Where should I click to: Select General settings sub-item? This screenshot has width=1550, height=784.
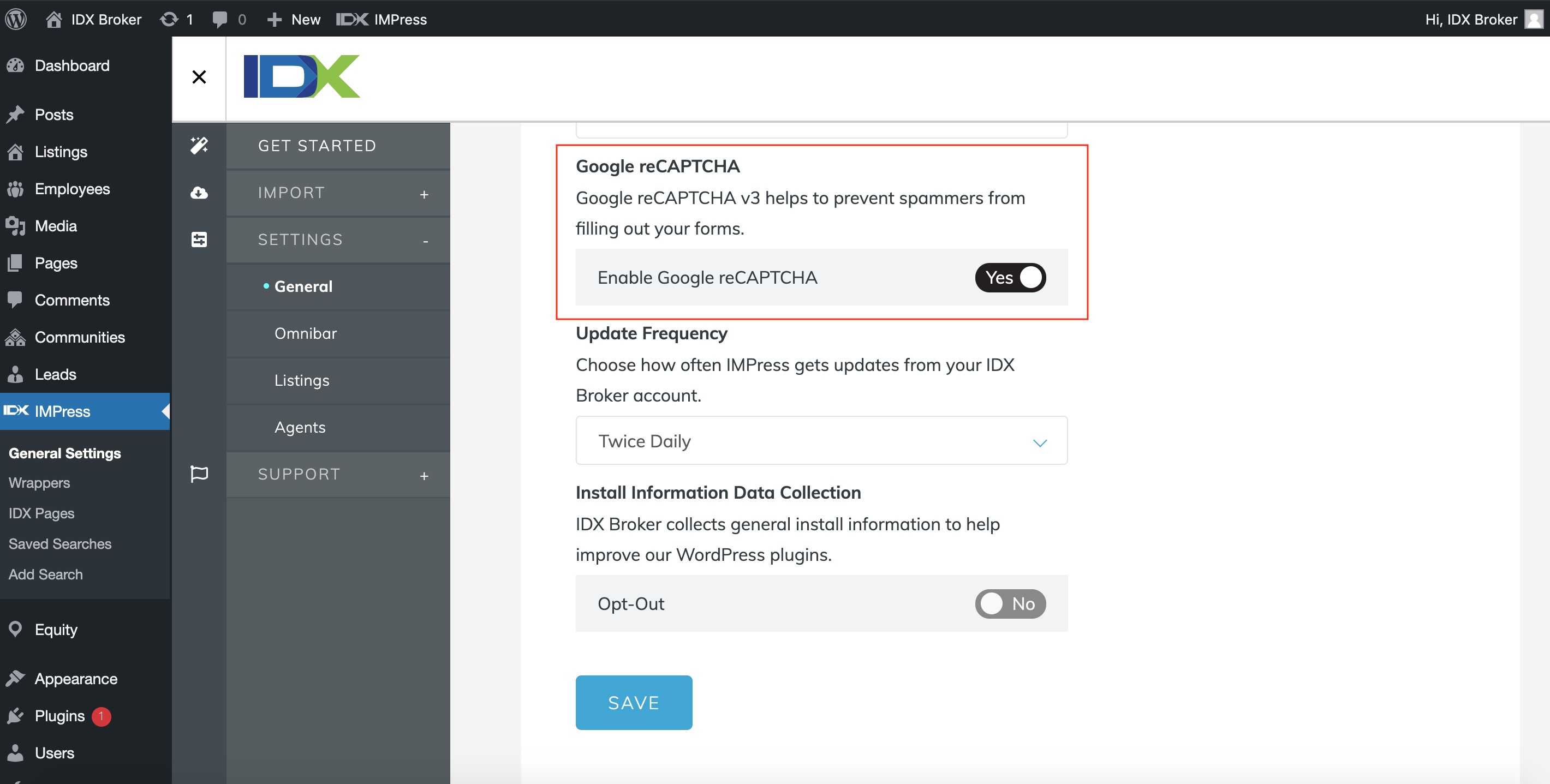338,286
